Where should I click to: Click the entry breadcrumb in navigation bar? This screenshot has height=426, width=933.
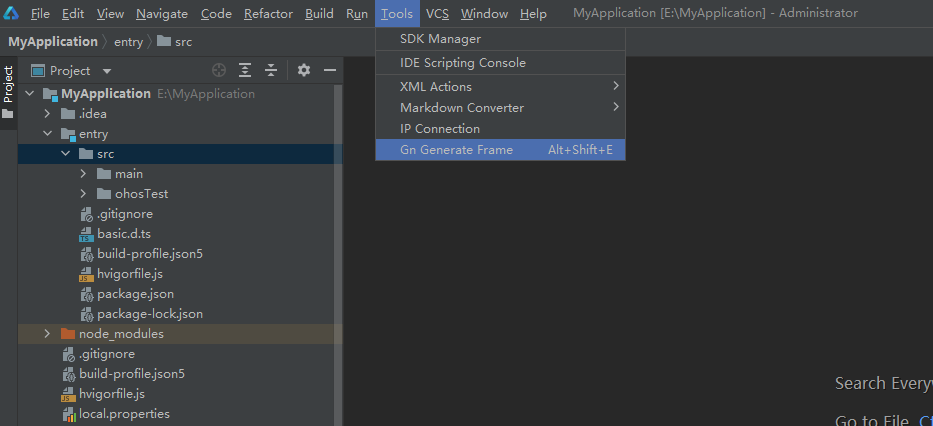tap(128, 42)
